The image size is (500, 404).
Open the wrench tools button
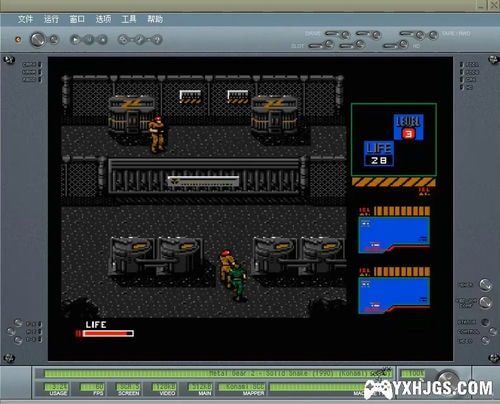pyautogui.click(x=140, y=40)
